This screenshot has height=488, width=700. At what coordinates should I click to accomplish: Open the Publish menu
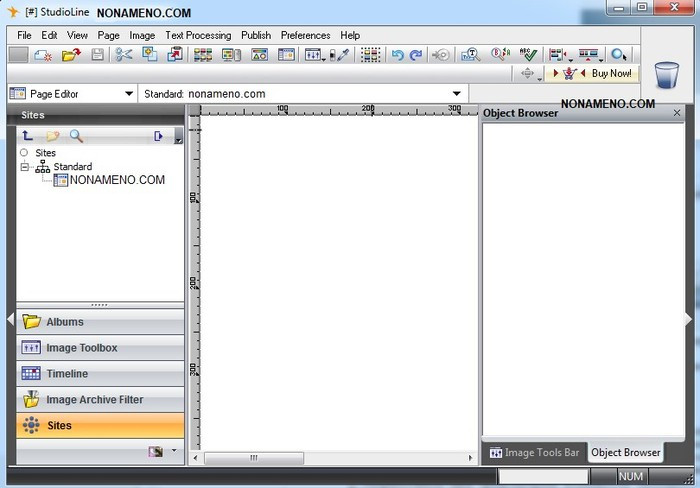(x=256, y=35)
